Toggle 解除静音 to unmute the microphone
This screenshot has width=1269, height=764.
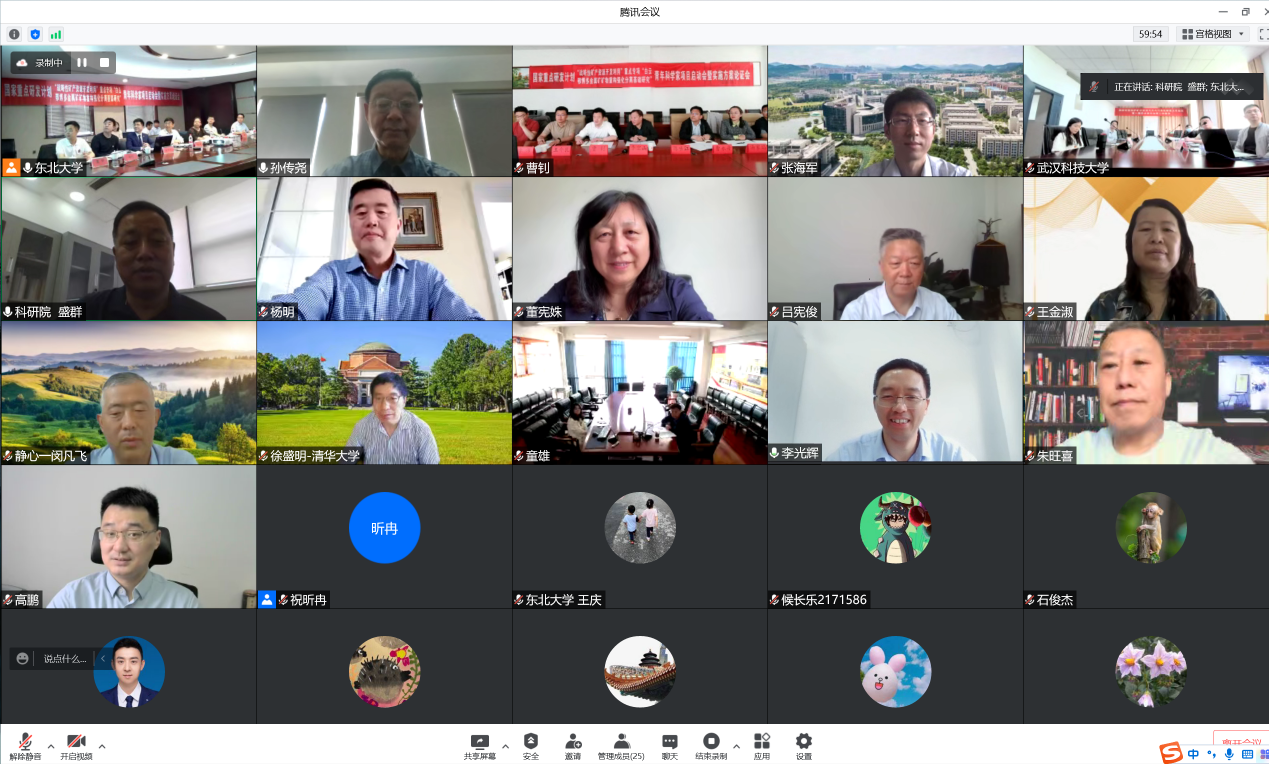point(25,745)
